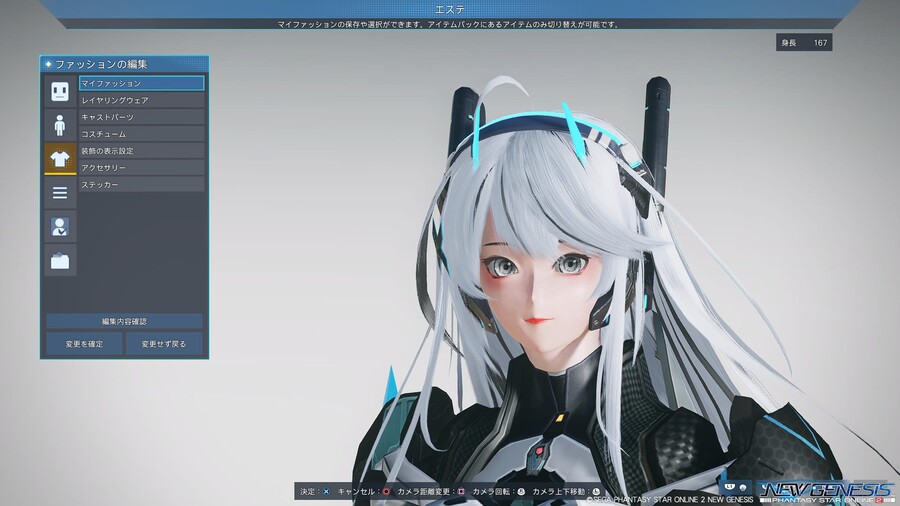Click 編集内容確認 button
Viewport: 900px width, 506px height.
point(124,321)
